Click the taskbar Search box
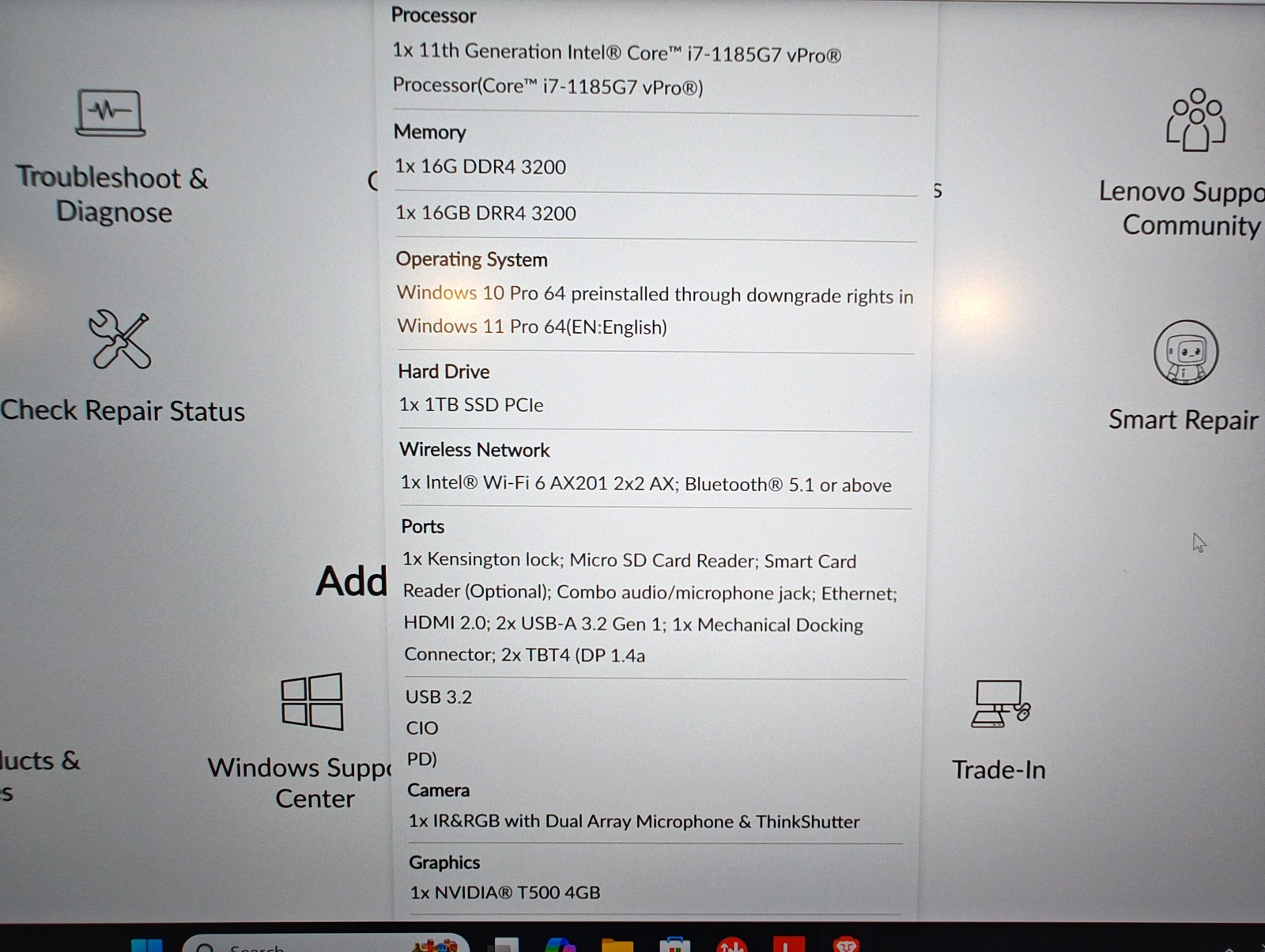Viewport: 1265px width, 952px height. 324,944
